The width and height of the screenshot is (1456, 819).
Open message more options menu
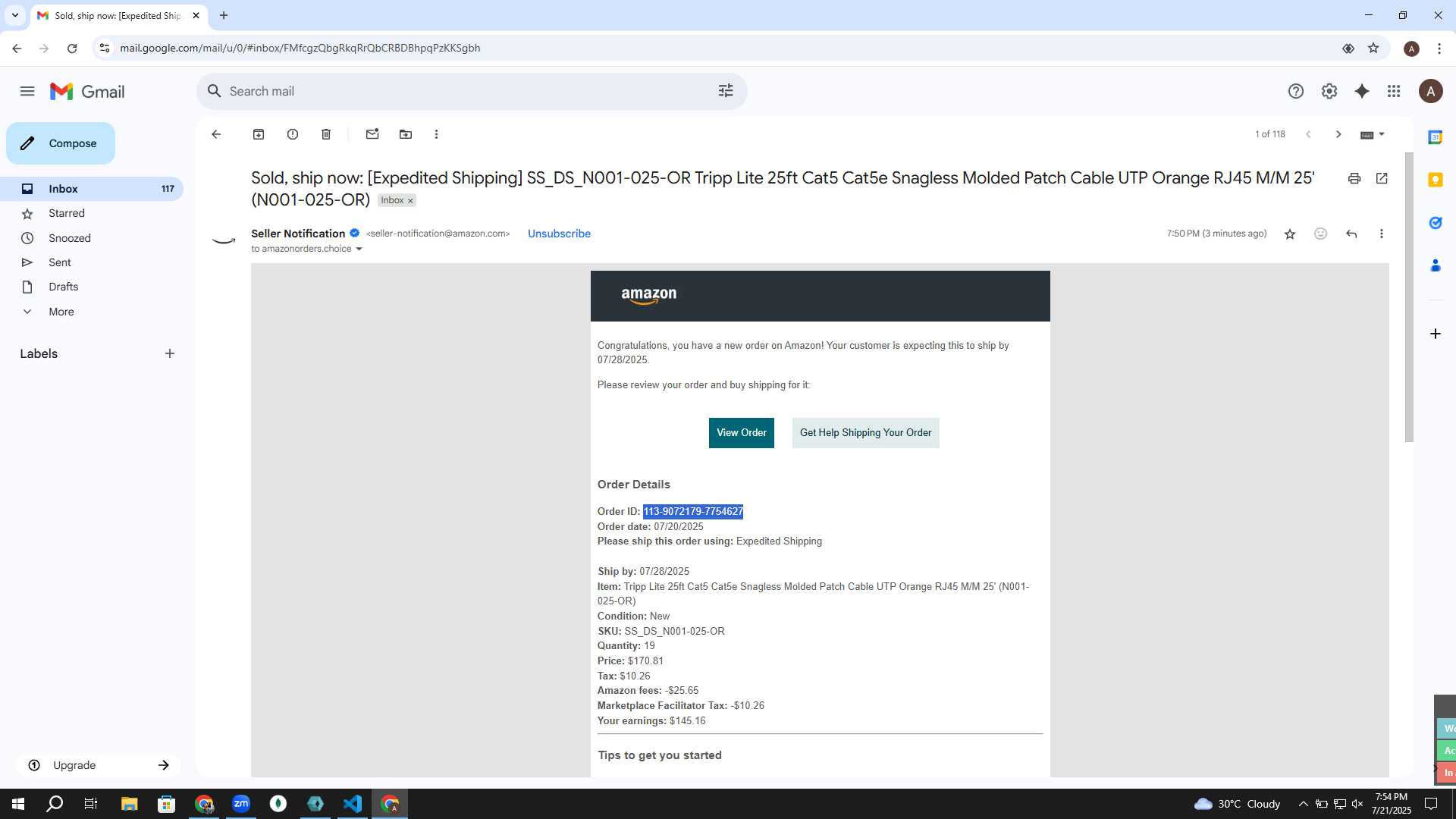tap(1382, 234)
